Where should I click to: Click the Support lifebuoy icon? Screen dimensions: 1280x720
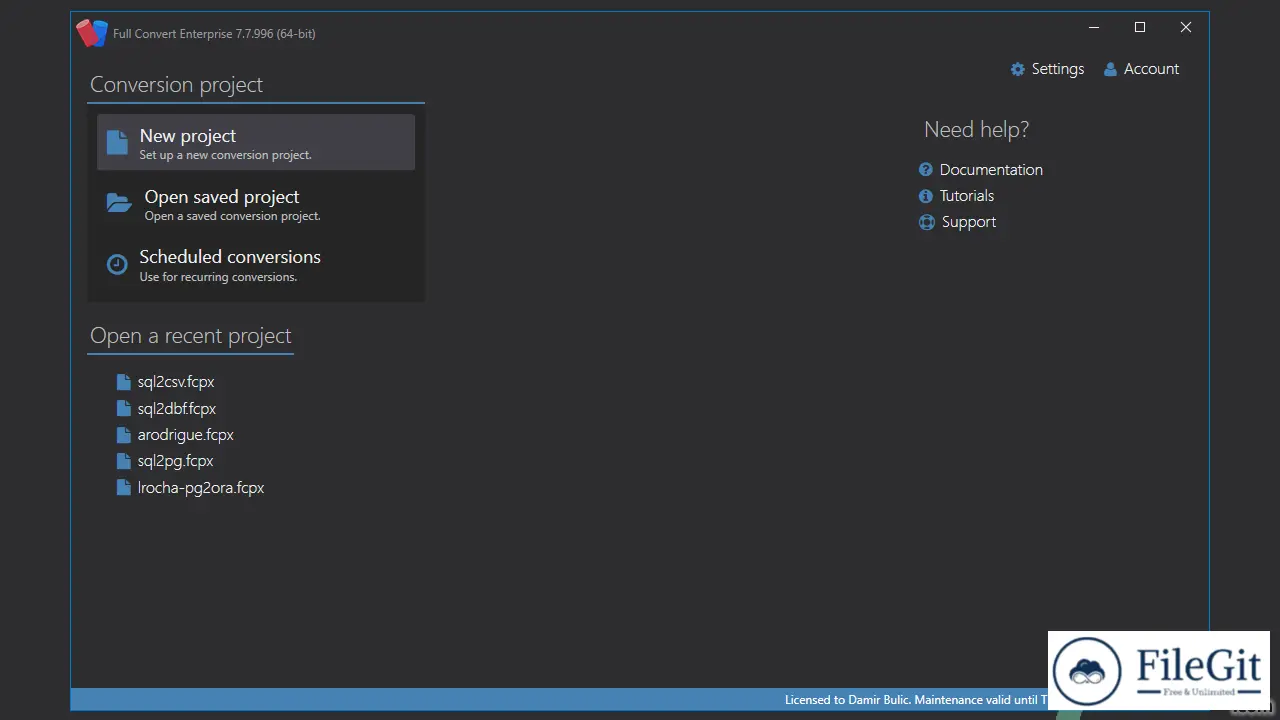[x=927, y=222]
